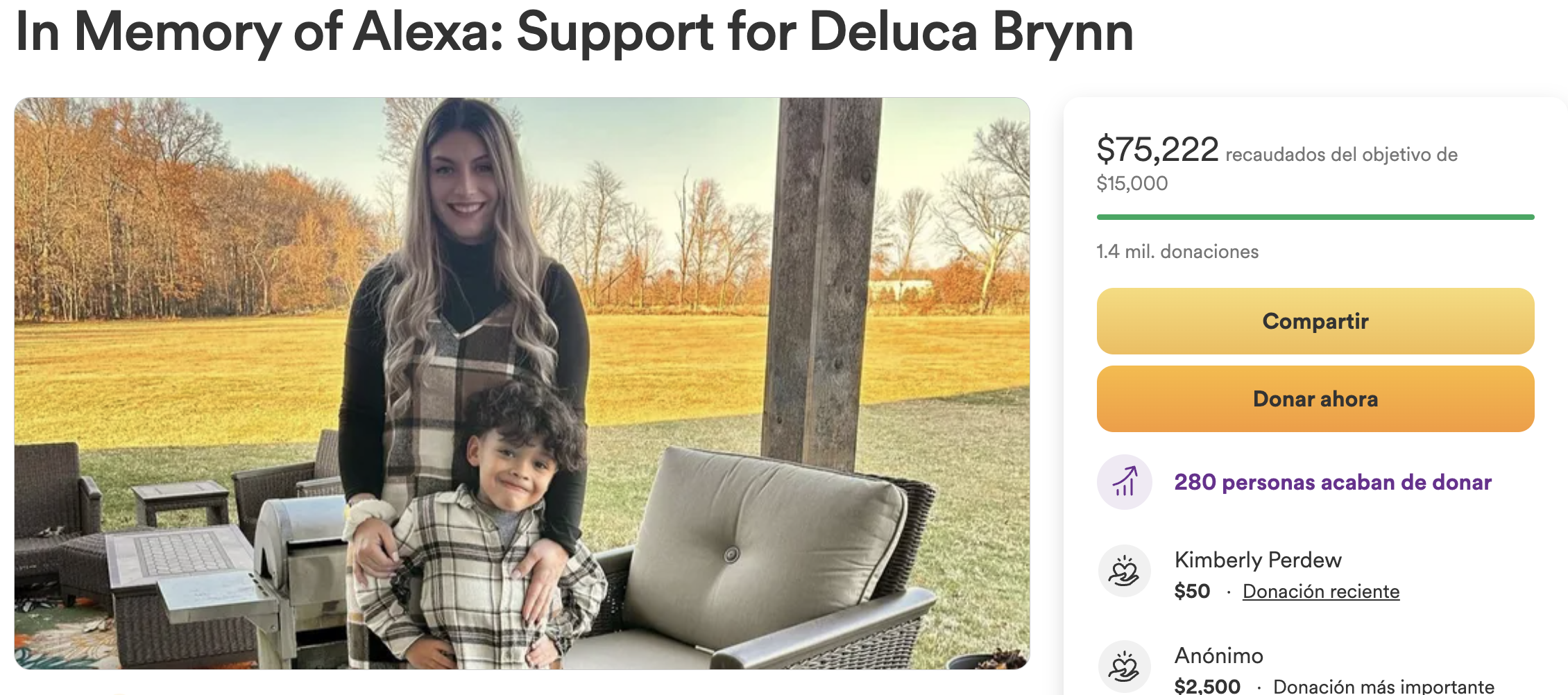Click the donor heart-hand icon next to Anónimo

pos(1125,667)
